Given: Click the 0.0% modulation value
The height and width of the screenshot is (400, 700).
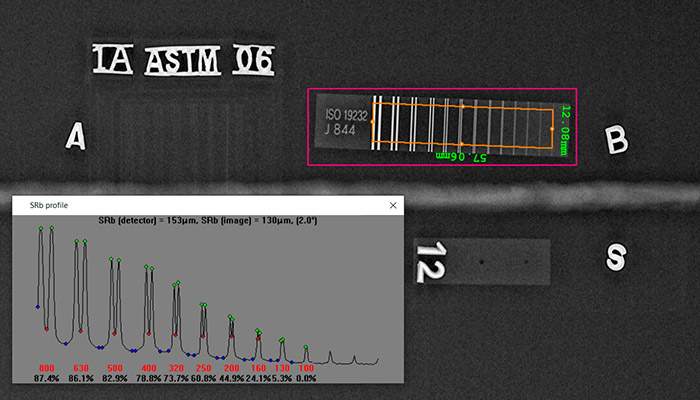Looking at the screenshot, I should [304, 378].
